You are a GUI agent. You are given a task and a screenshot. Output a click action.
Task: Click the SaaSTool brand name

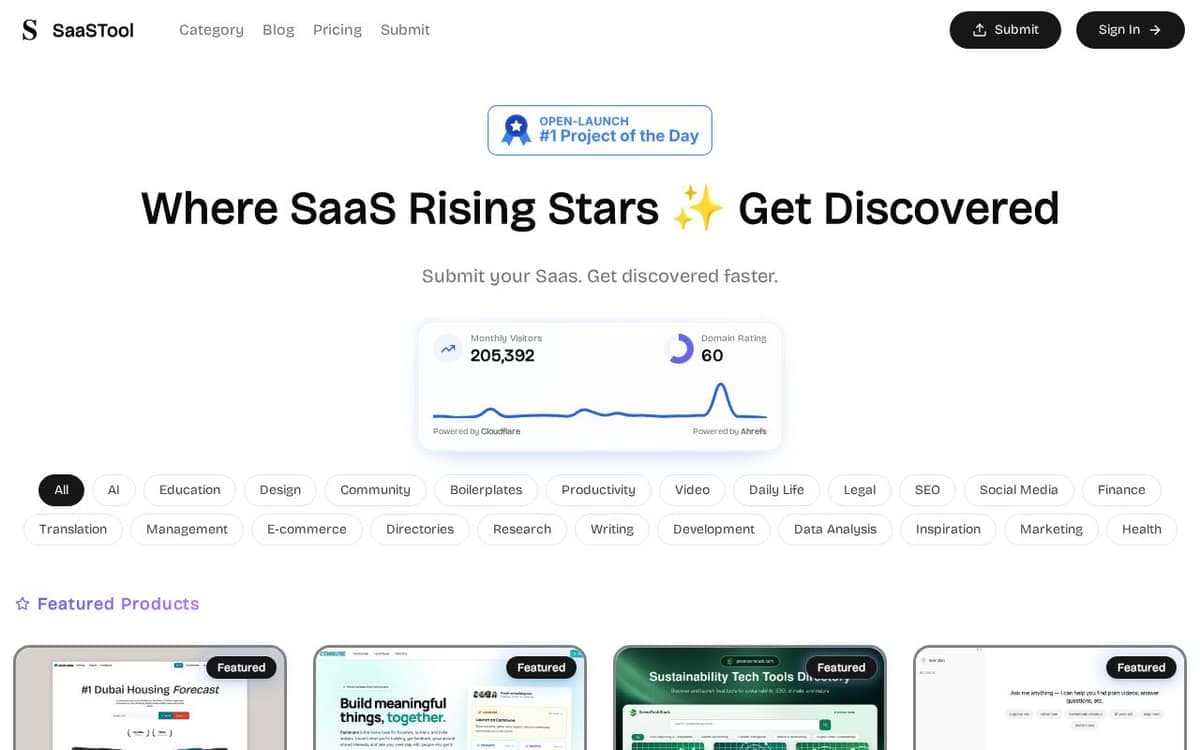pos(93,30)
